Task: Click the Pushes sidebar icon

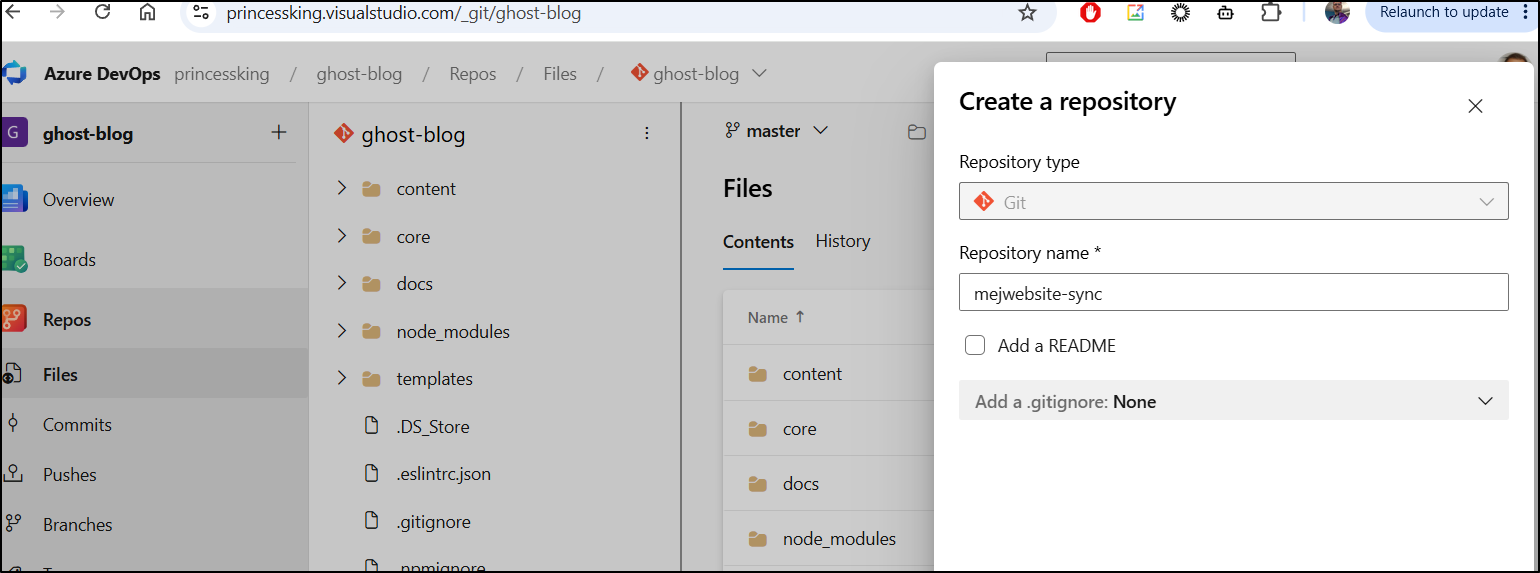Action: click(x=13, y=473)
